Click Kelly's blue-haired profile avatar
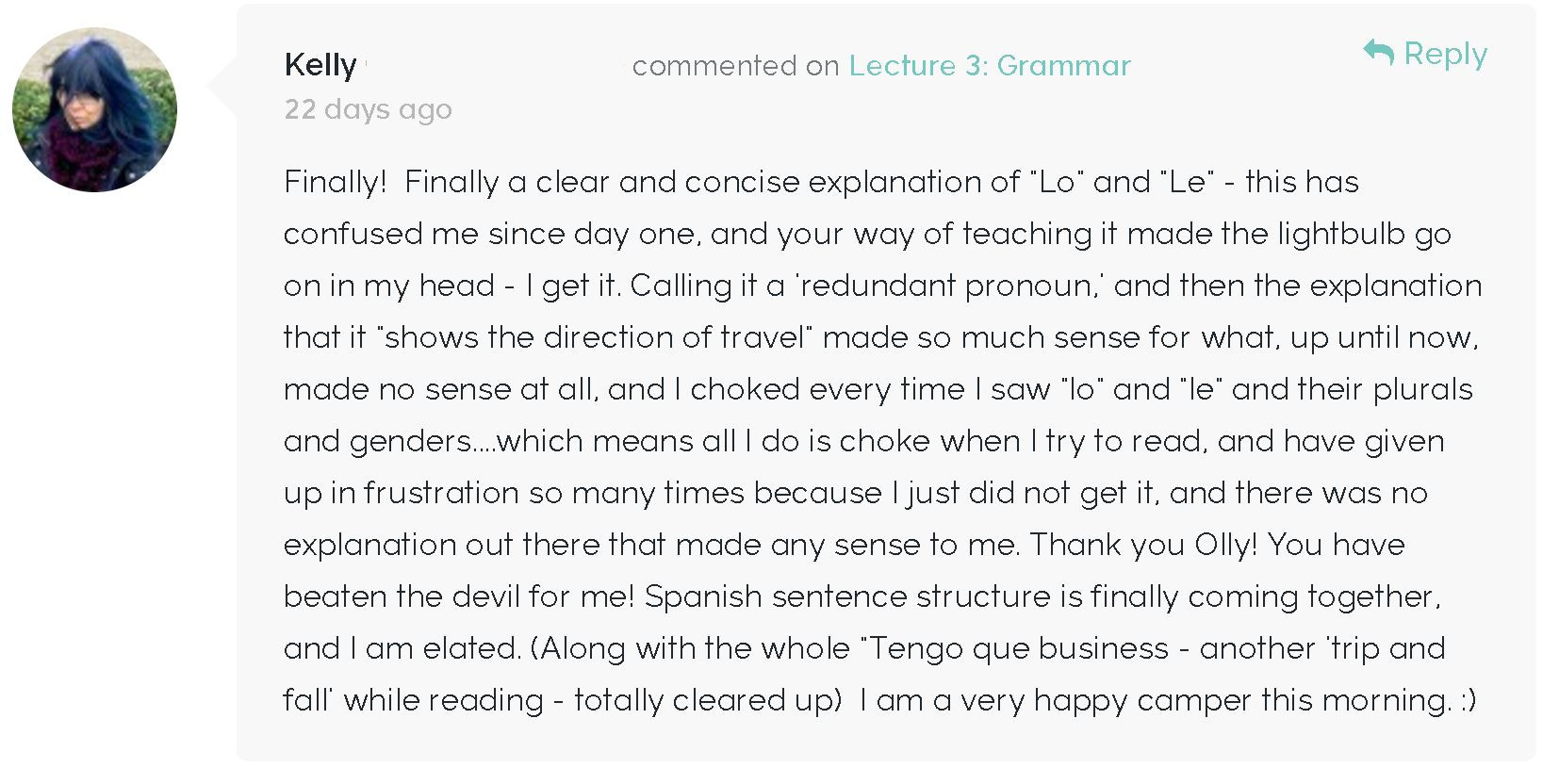The width and height of the screenshot is (1559, 784). (94, 109)
